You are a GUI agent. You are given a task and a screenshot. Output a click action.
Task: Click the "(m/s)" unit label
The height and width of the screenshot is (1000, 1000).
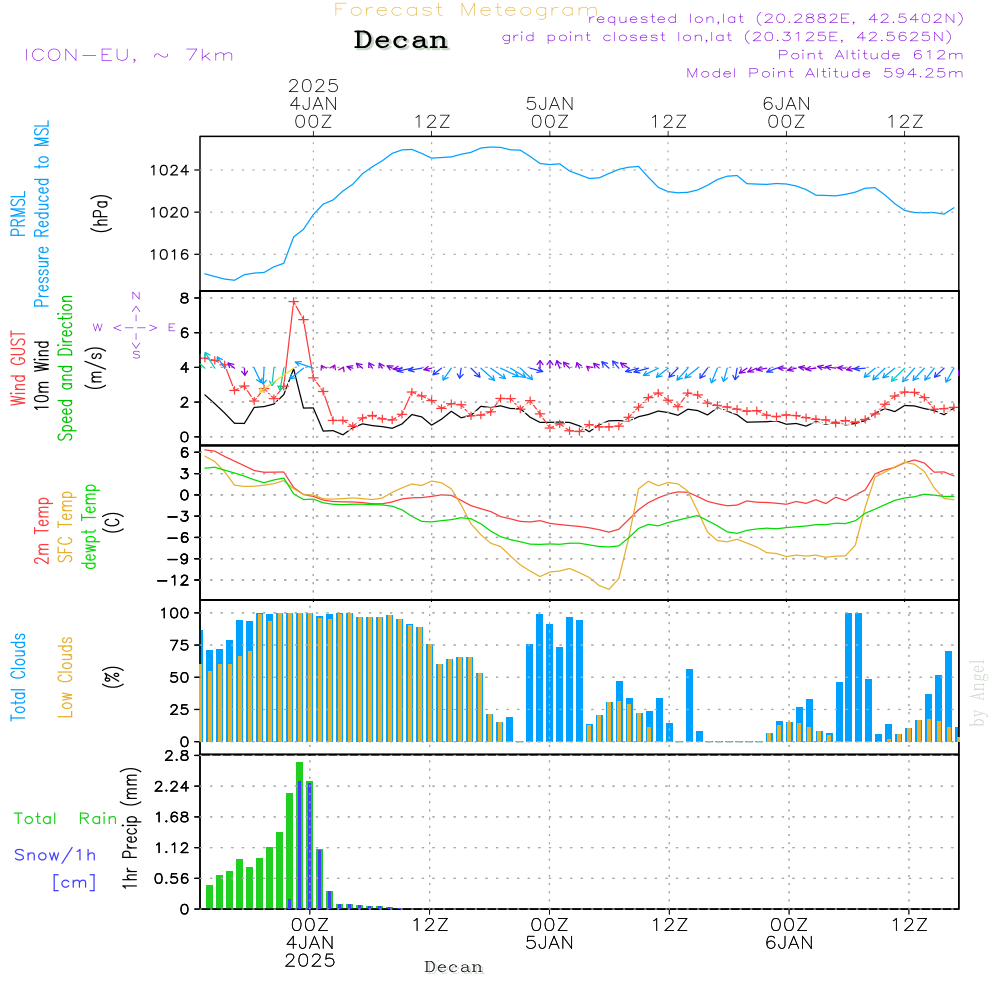click(x=97, y=368)
